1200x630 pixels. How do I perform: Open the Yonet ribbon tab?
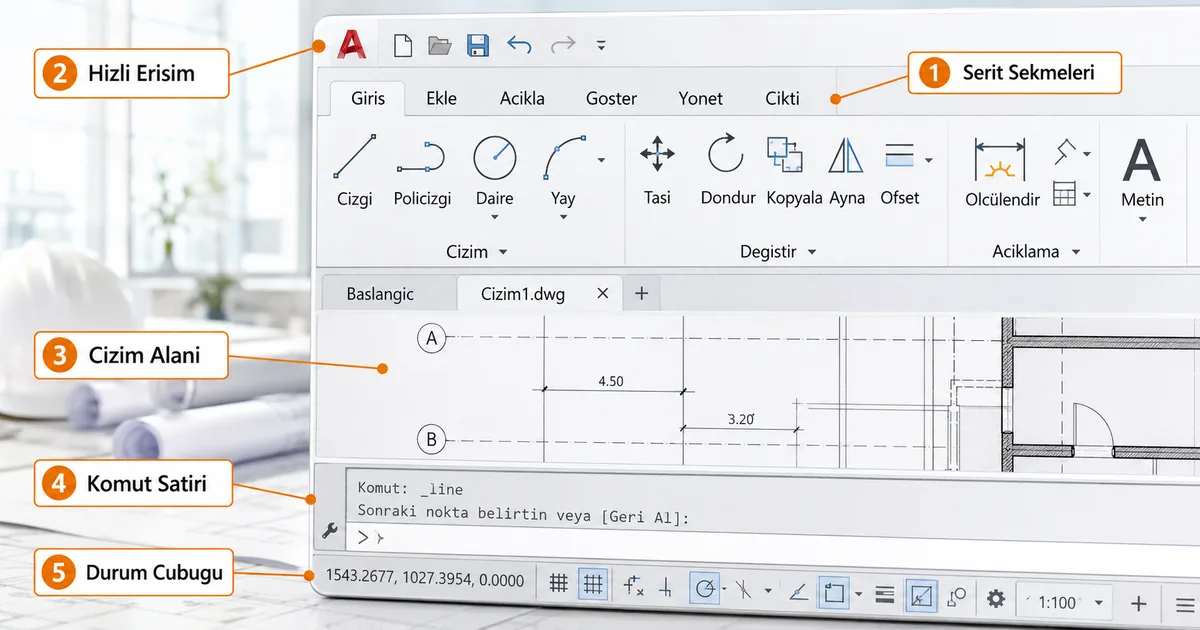tap(701, 98)
